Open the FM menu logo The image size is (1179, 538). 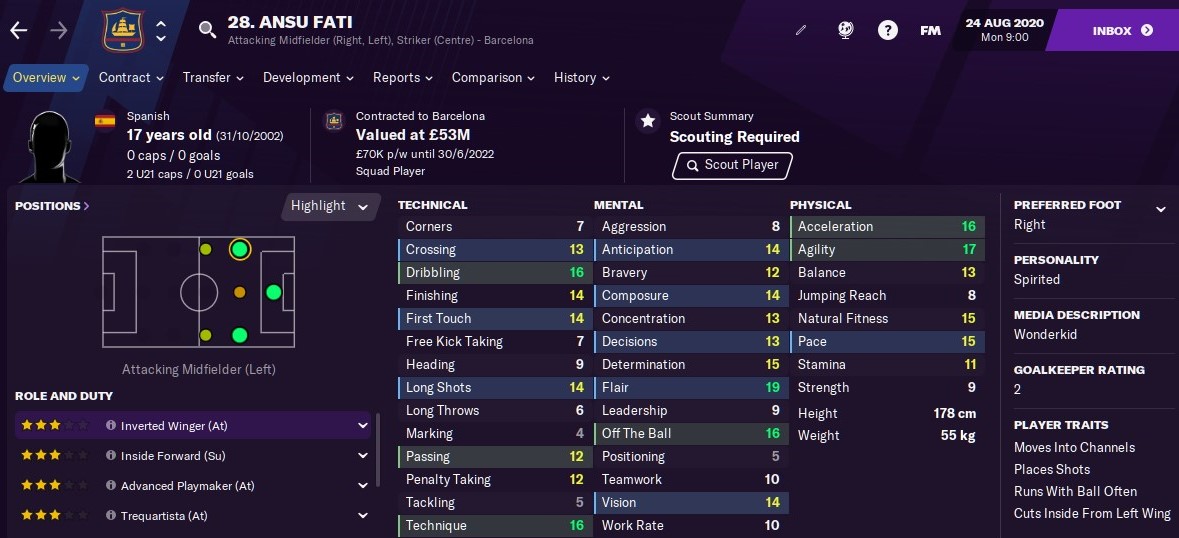click(930, 31)
